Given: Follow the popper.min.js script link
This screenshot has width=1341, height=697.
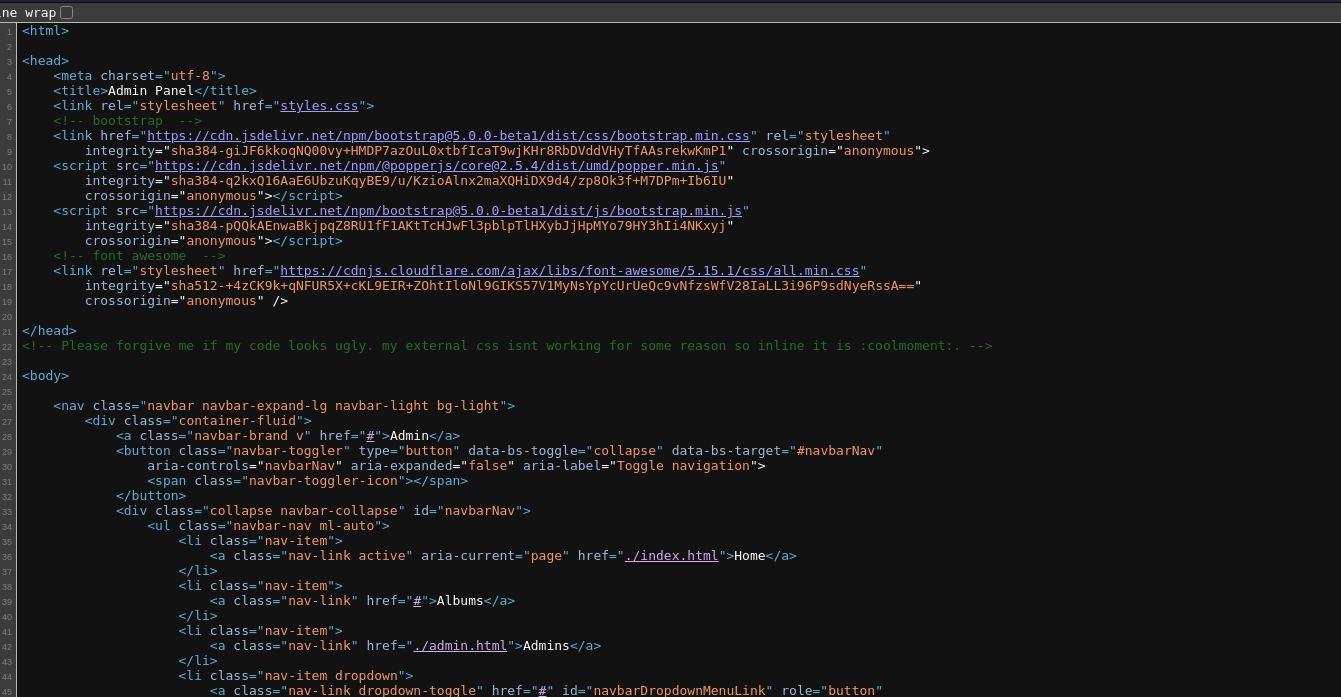Looking at the screenshot, I should point(436,165).
